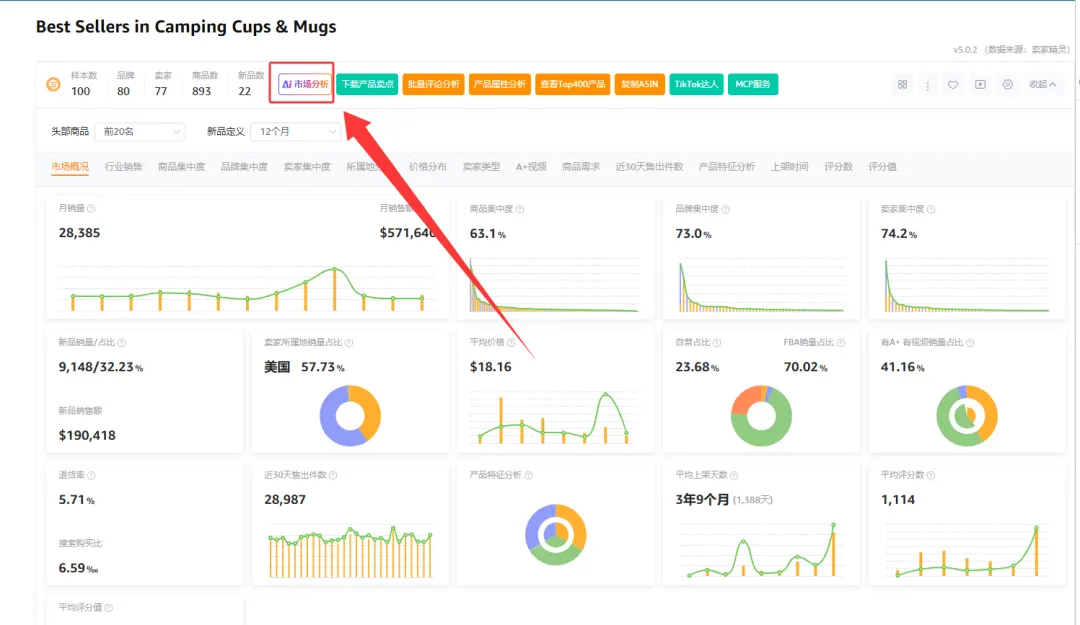
Task: Switch to the 卖家类型 tab
Action: click(481, 167)
